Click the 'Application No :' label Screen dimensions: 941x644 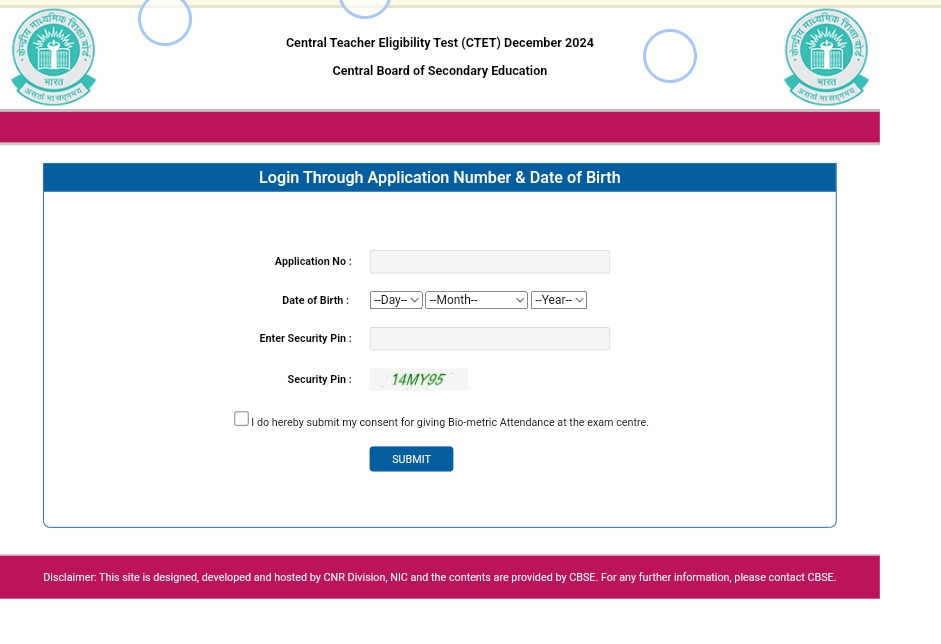[313, 262]
